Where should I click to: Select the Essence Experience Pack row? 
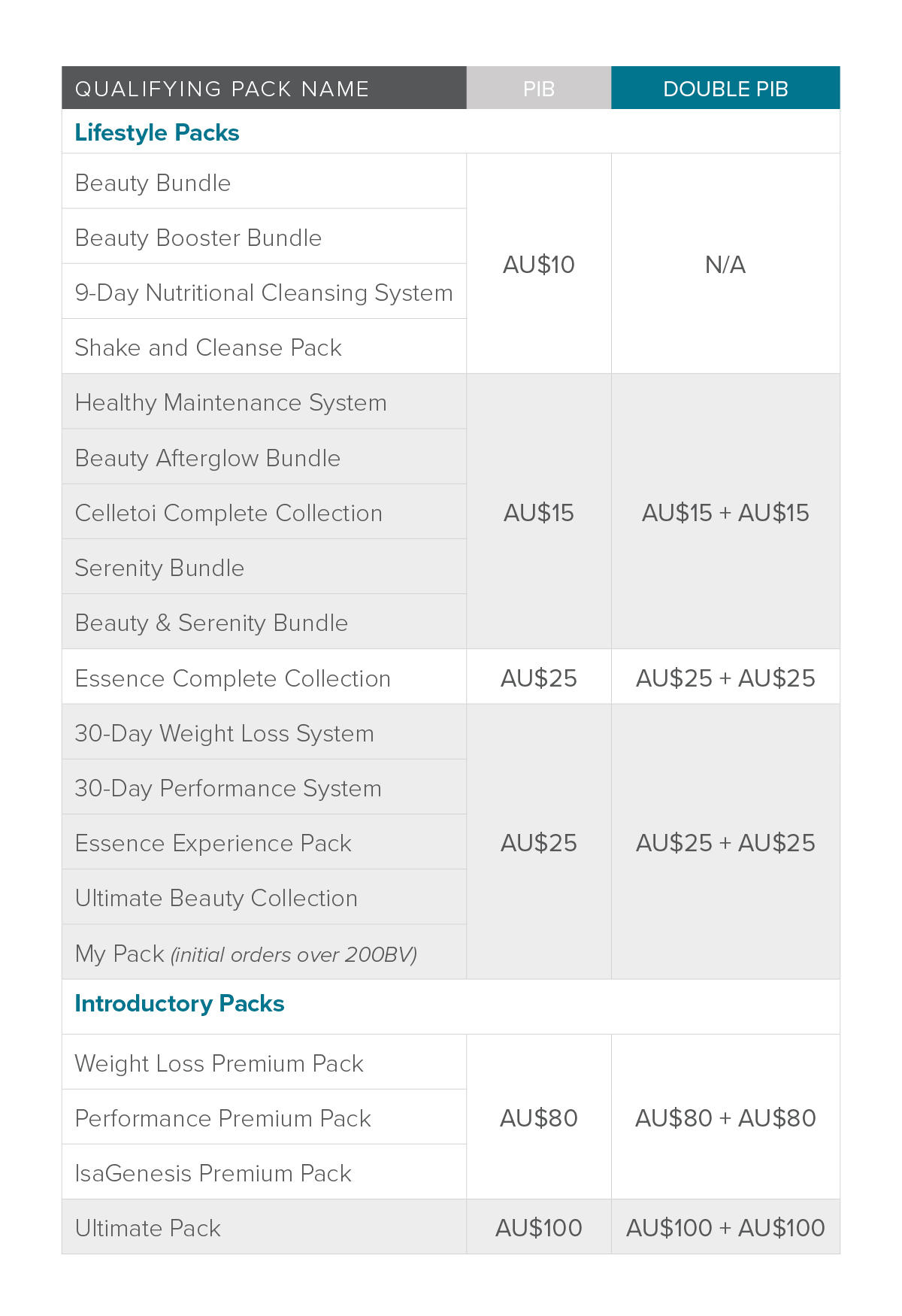click(264, 842)
